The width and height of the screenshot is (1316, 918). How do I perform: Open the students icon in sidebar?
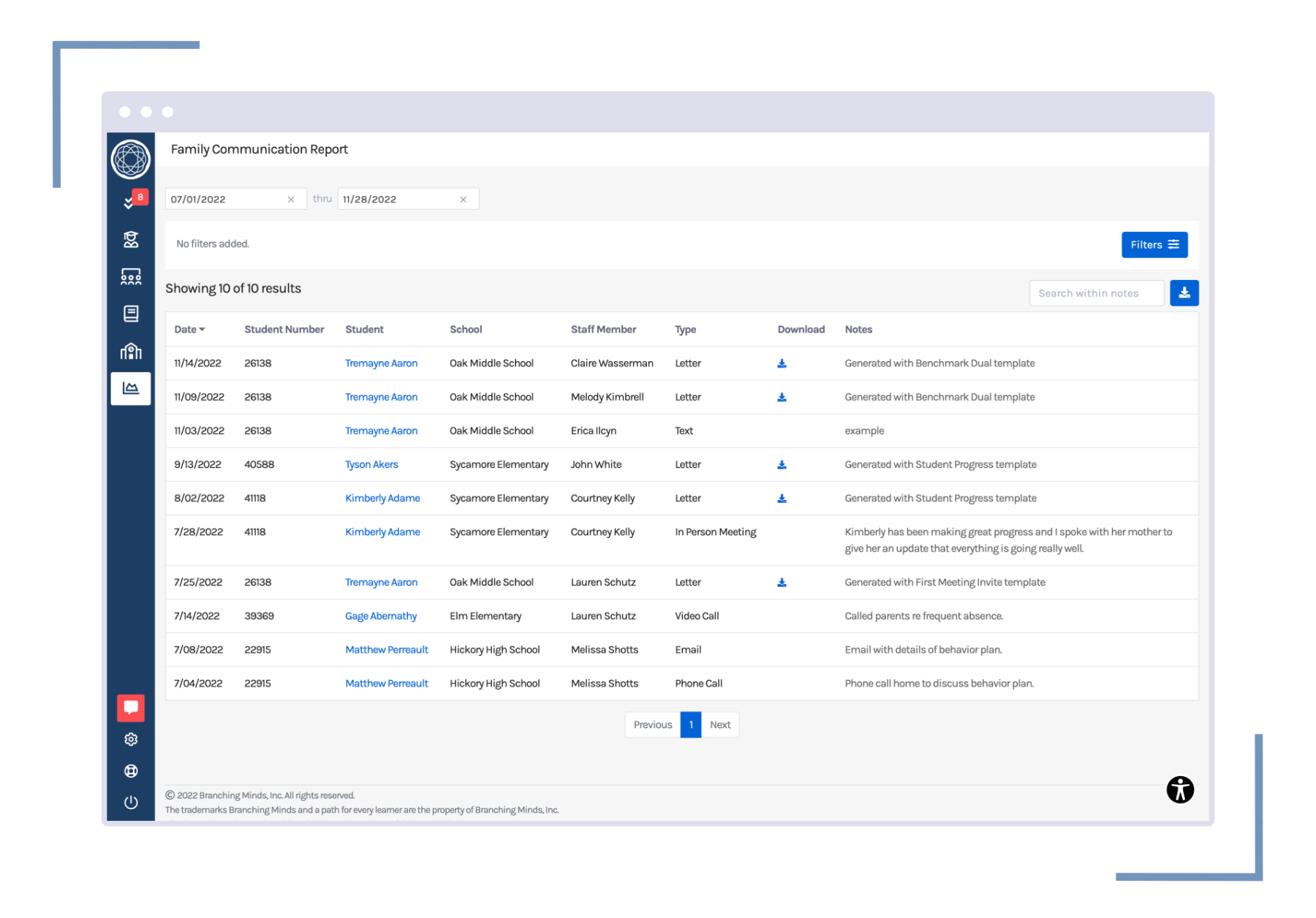(x=131, y=240)
